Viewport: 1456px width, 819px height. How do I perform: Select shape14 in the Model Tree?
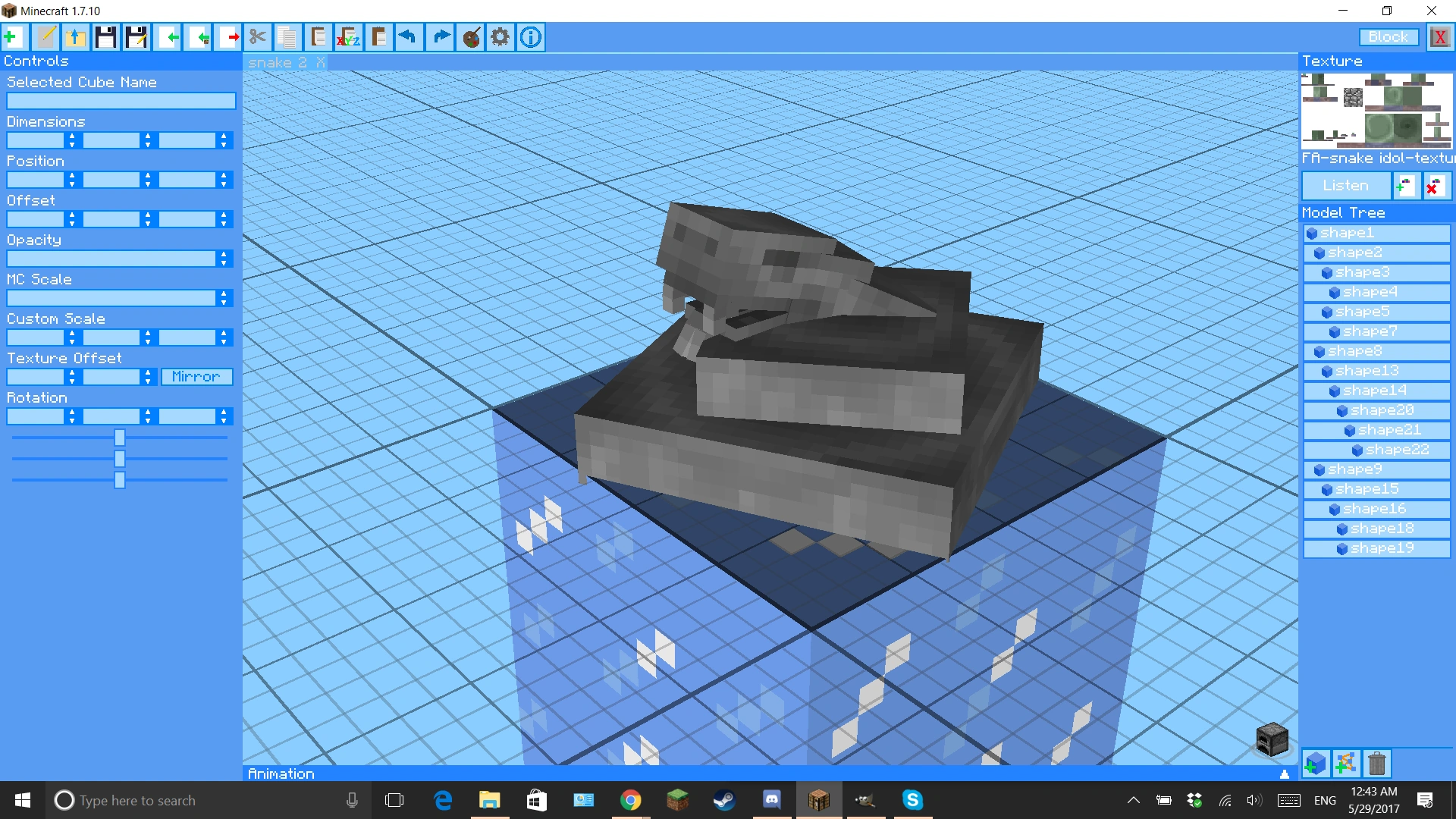[1374, 391]
